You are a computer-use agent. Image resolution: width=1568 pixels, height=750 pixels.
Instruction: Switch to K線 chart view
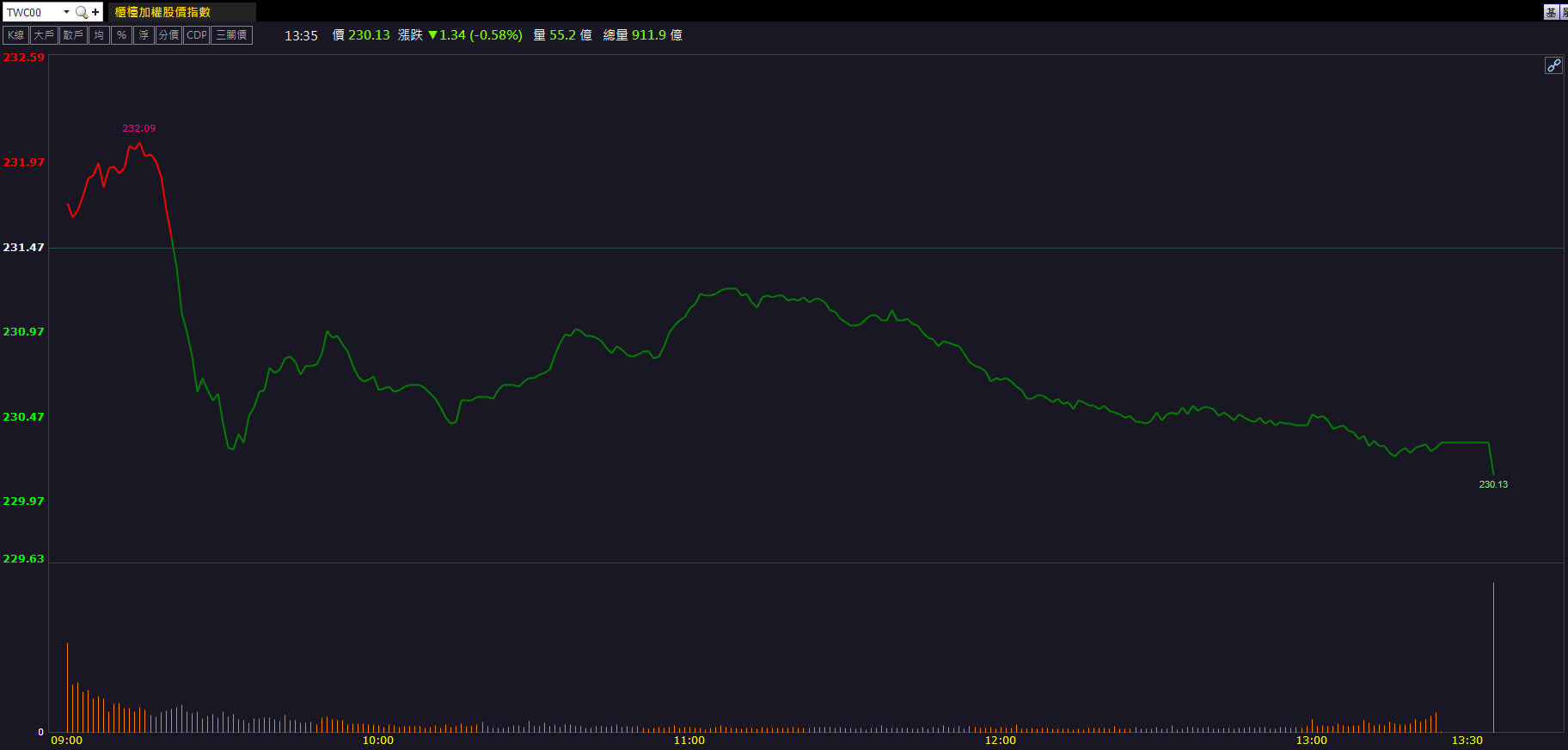pyautogui.click(x=15, y=35)
